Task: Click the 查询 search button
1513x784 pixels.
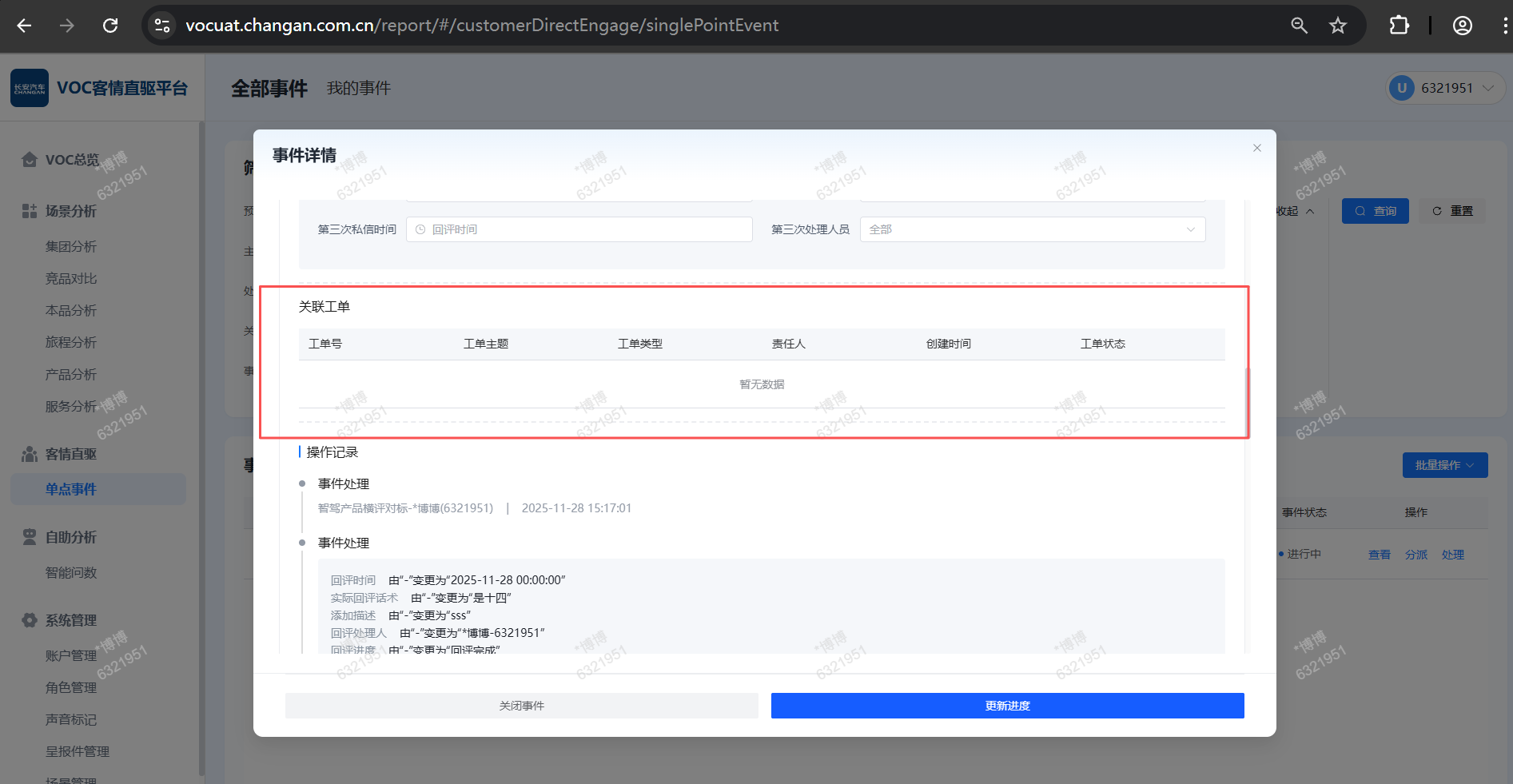Action: point(1375,211)
